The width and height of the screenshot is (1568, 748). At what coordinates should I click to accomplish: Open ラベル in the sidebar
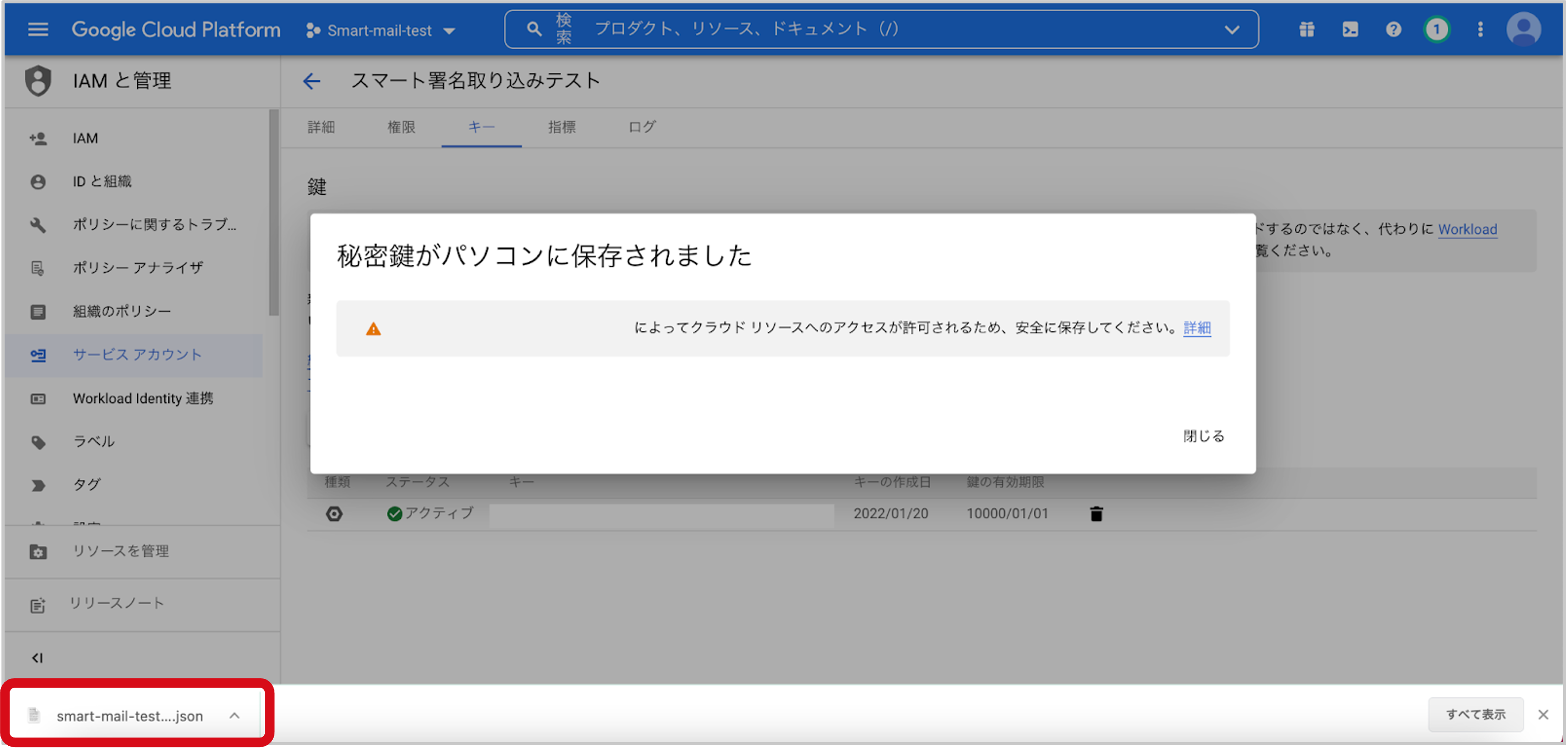[134, 442]
